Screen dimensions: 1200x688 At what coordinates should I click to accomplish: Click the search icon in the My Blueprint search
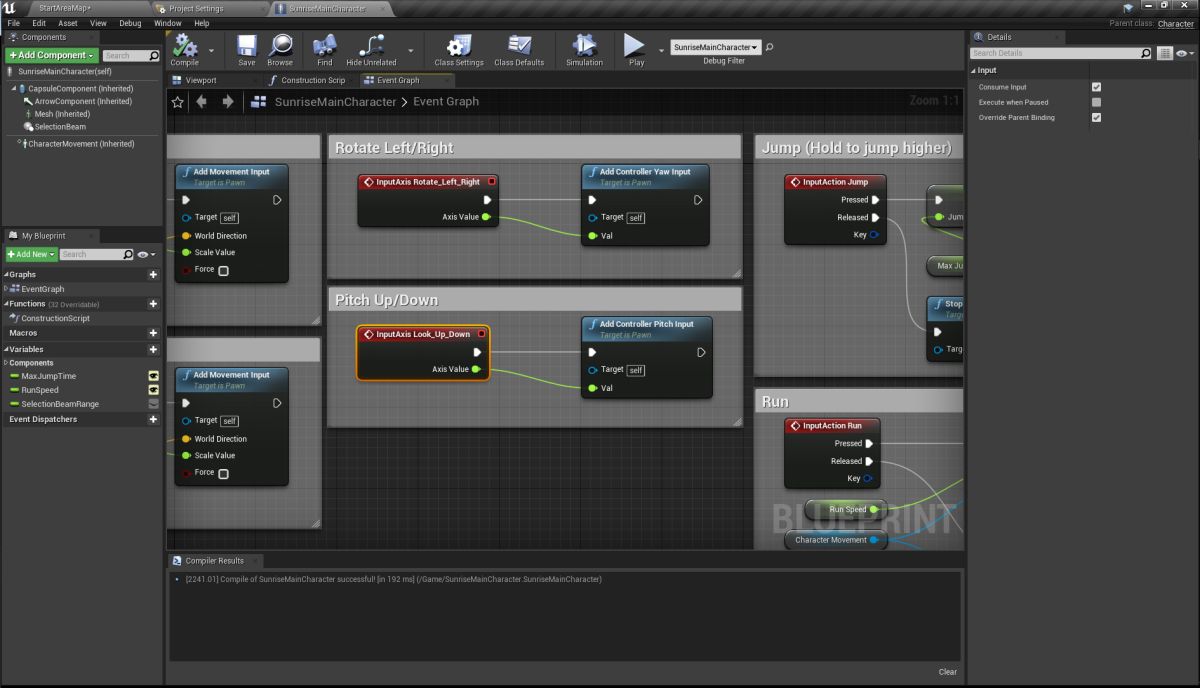click(128, 254)
